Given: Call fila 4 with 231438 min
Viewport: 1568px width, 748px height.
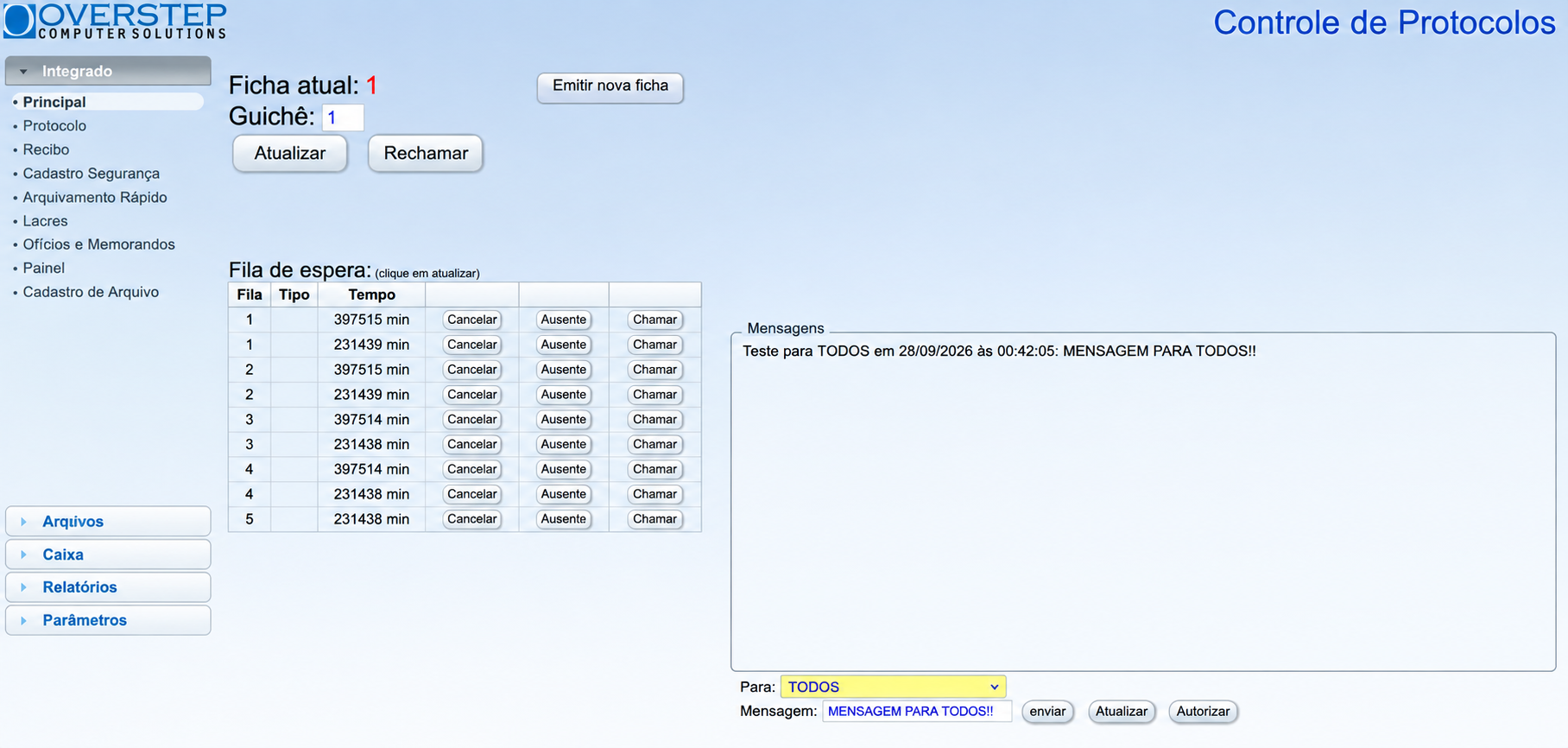Looking at the screenshot, I should (x=654, y=494).
